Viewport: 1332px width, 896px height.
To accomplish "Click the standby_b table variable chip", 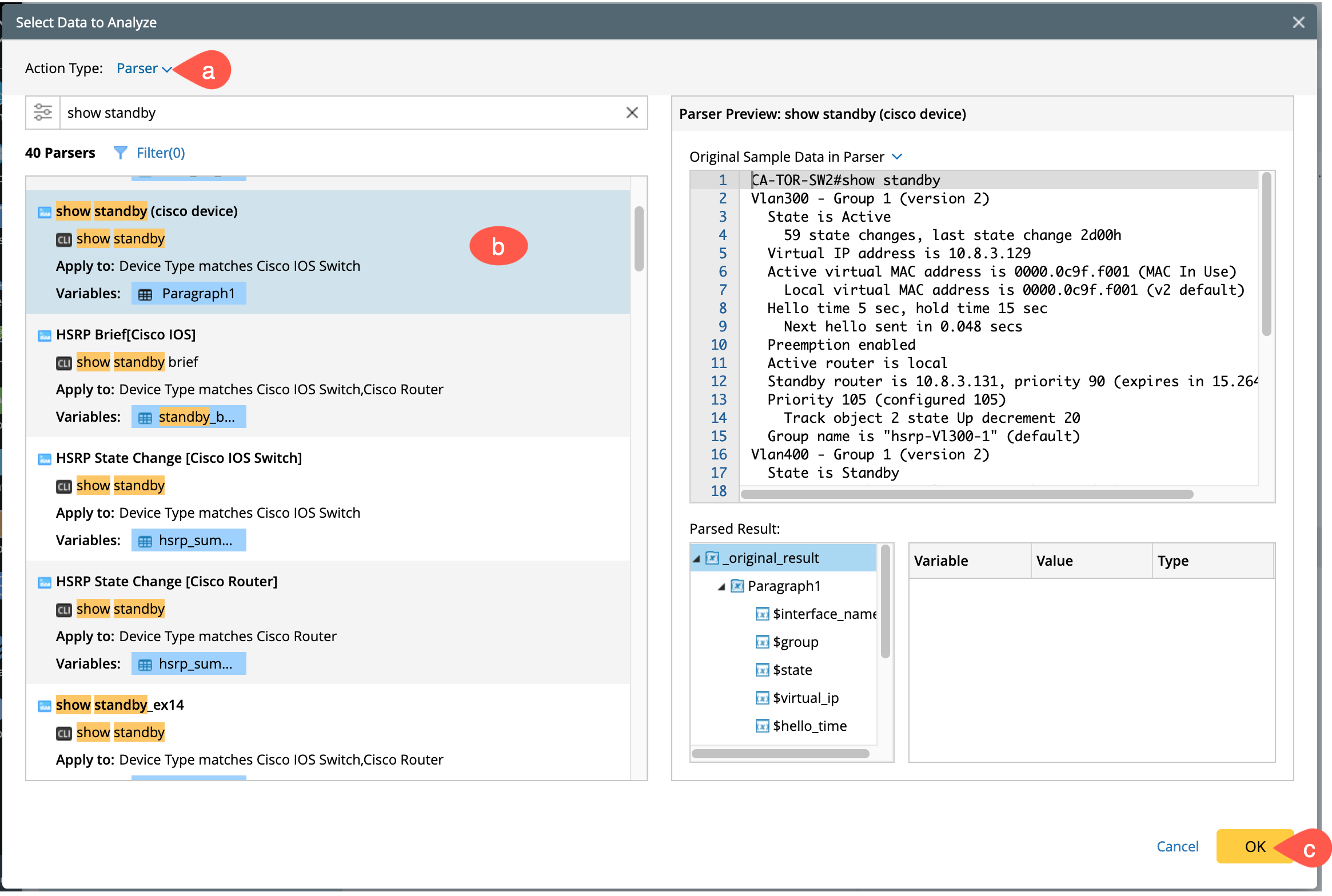I will [189, 417].
